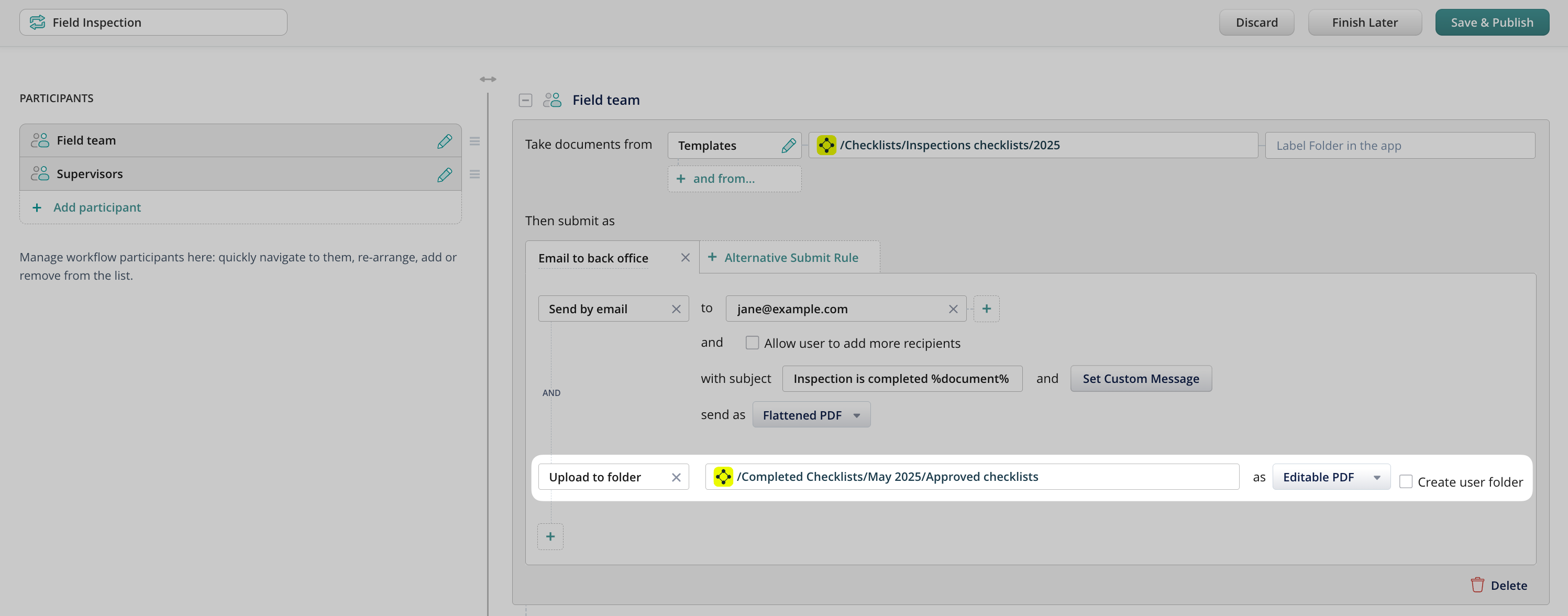Edit the Supervisors participant pencil icon
The width and height of the screenshot is (1568, 616).
pyautogui.click(x=444, y=175)
